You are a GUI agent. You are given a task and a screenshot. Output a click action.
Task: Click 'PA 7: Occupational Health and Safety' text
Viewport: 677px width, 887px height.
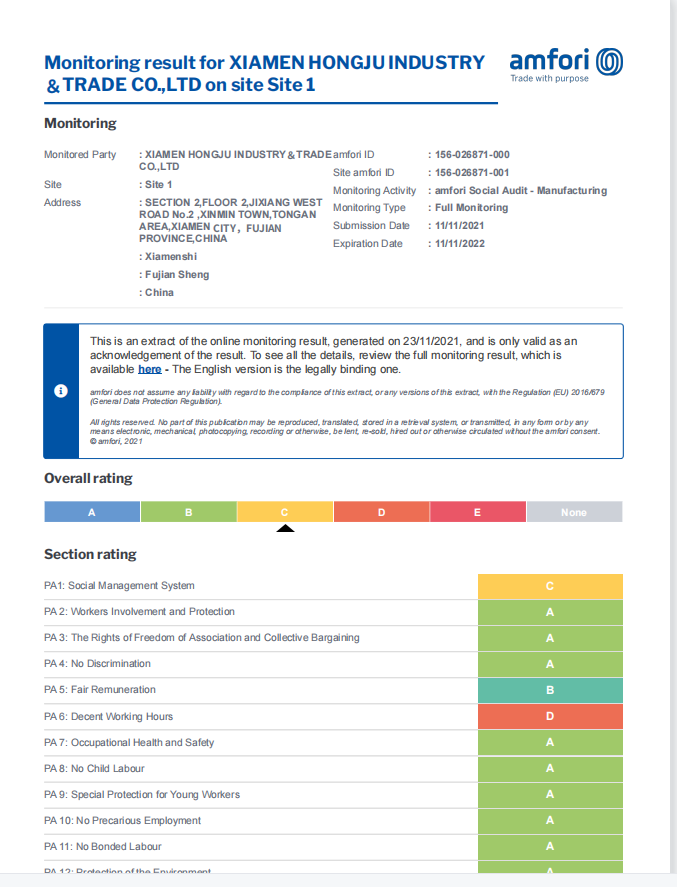(129, 743)
